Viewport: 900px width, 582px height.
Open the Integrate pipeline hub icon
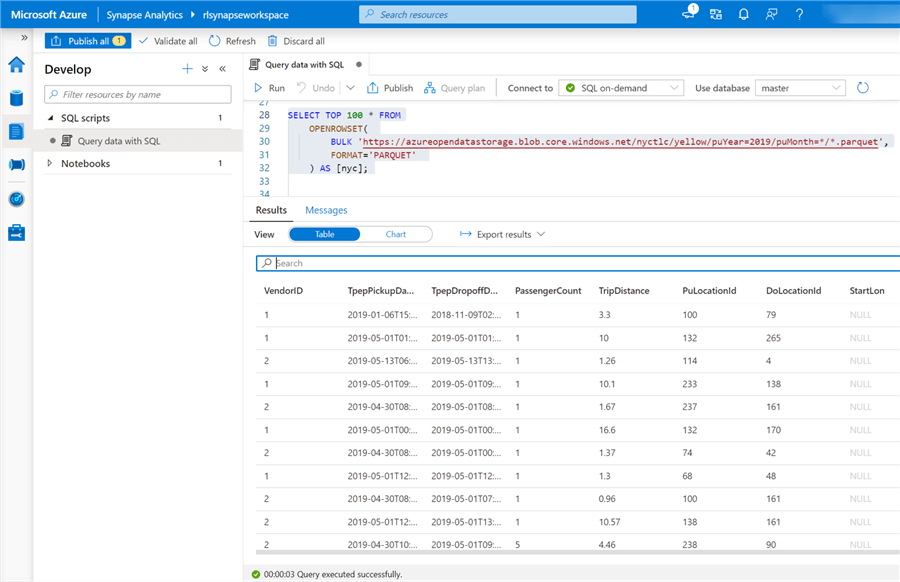tap(16, 165)
